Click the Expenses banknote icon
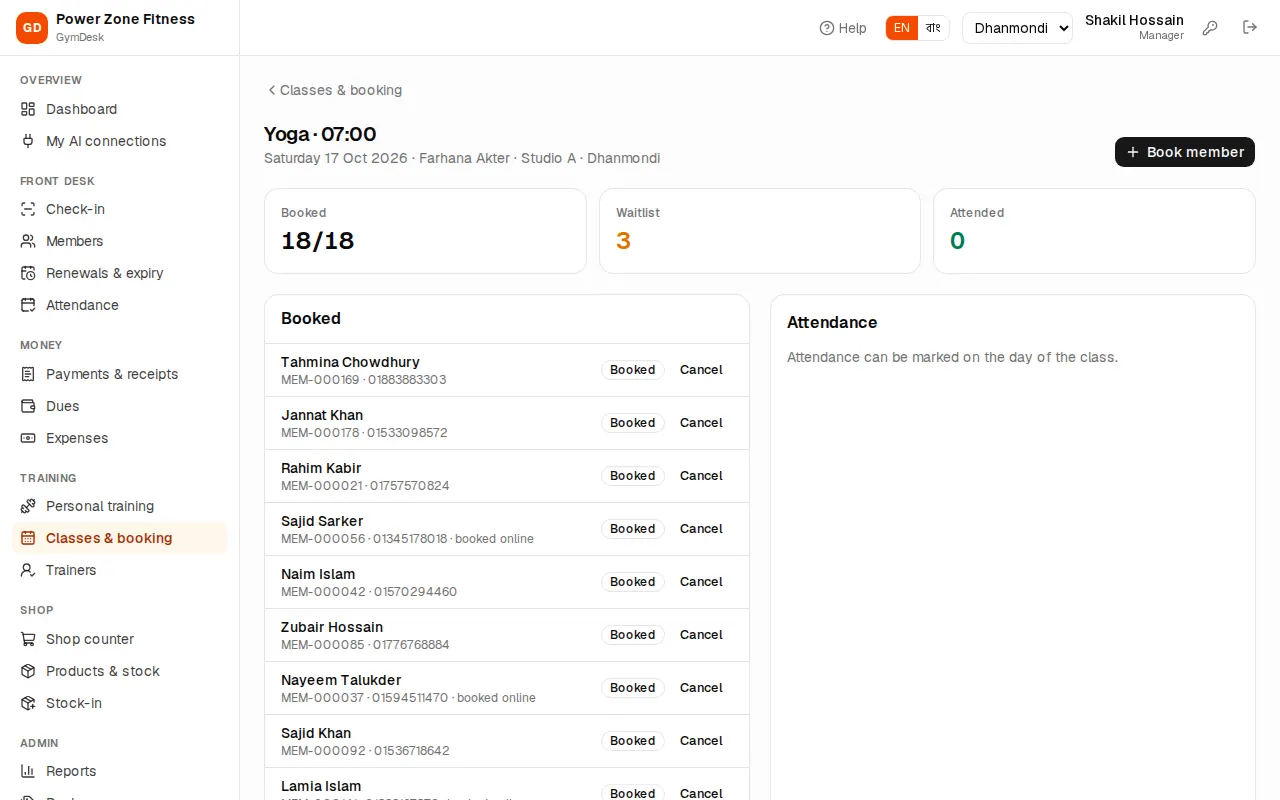This screenshot has height=800, width=1280. tap(28, 438)
